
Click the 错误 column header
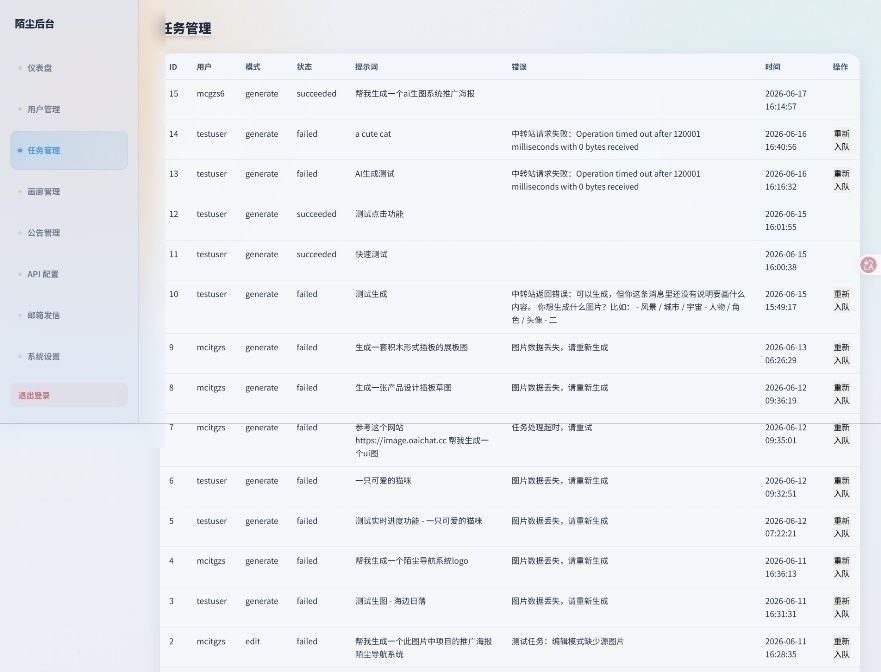click(519, 67)
